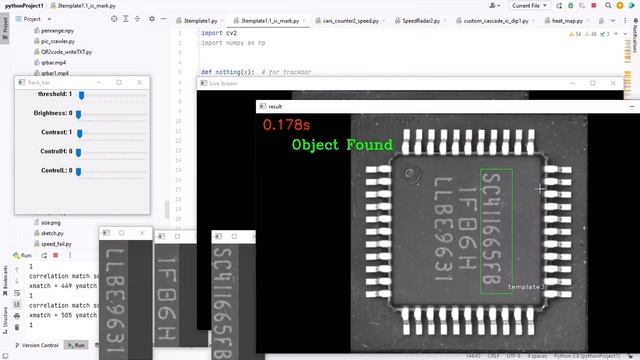Click the orange IDE updates icon
The height and width of the screenshot is (360, 640).
point(620,6)
